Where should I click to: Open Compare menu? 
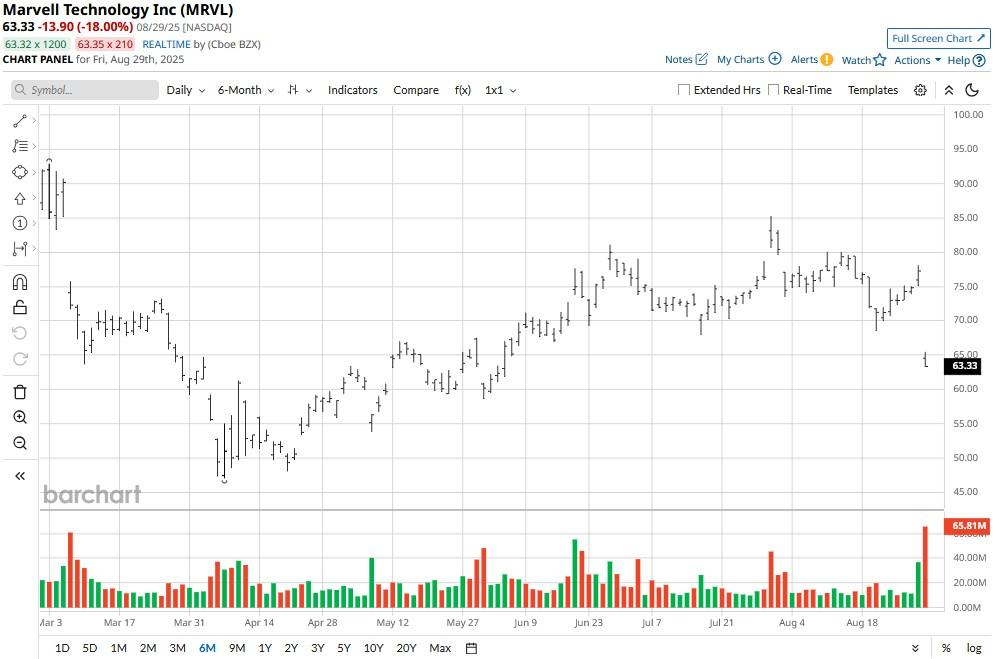(416, 90)
